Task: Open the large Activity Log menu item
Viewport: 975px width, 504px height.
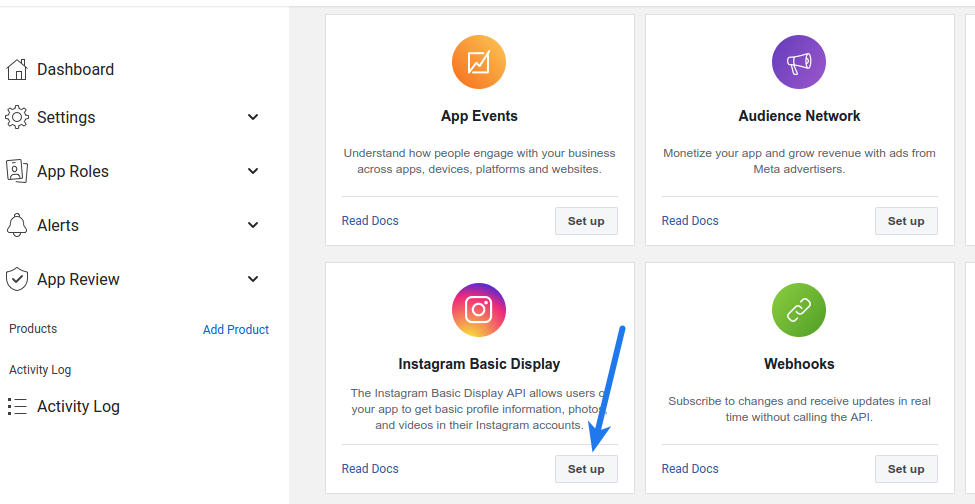Action: pyautogui.click(x=78, y=406)
